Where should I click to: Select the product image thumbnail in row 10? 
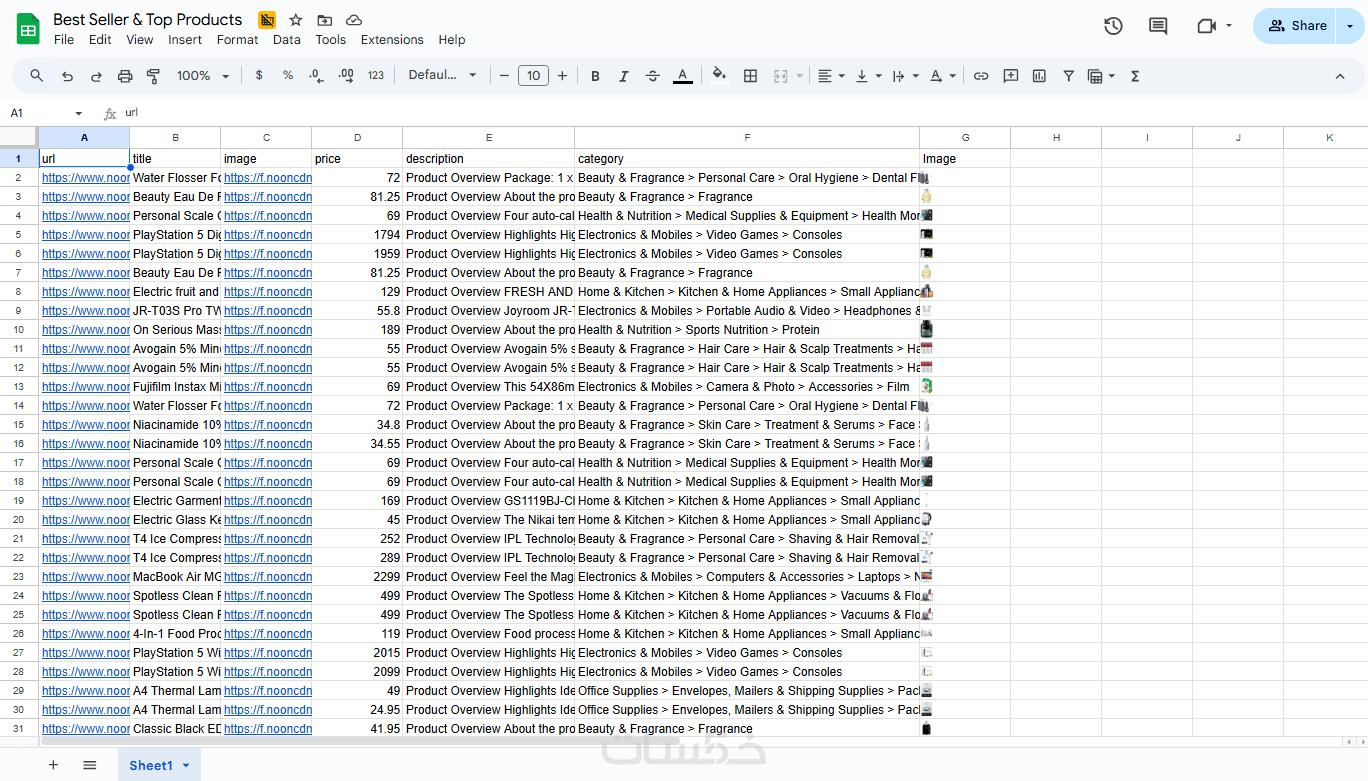pyautogui.click(x=926, y=329)
